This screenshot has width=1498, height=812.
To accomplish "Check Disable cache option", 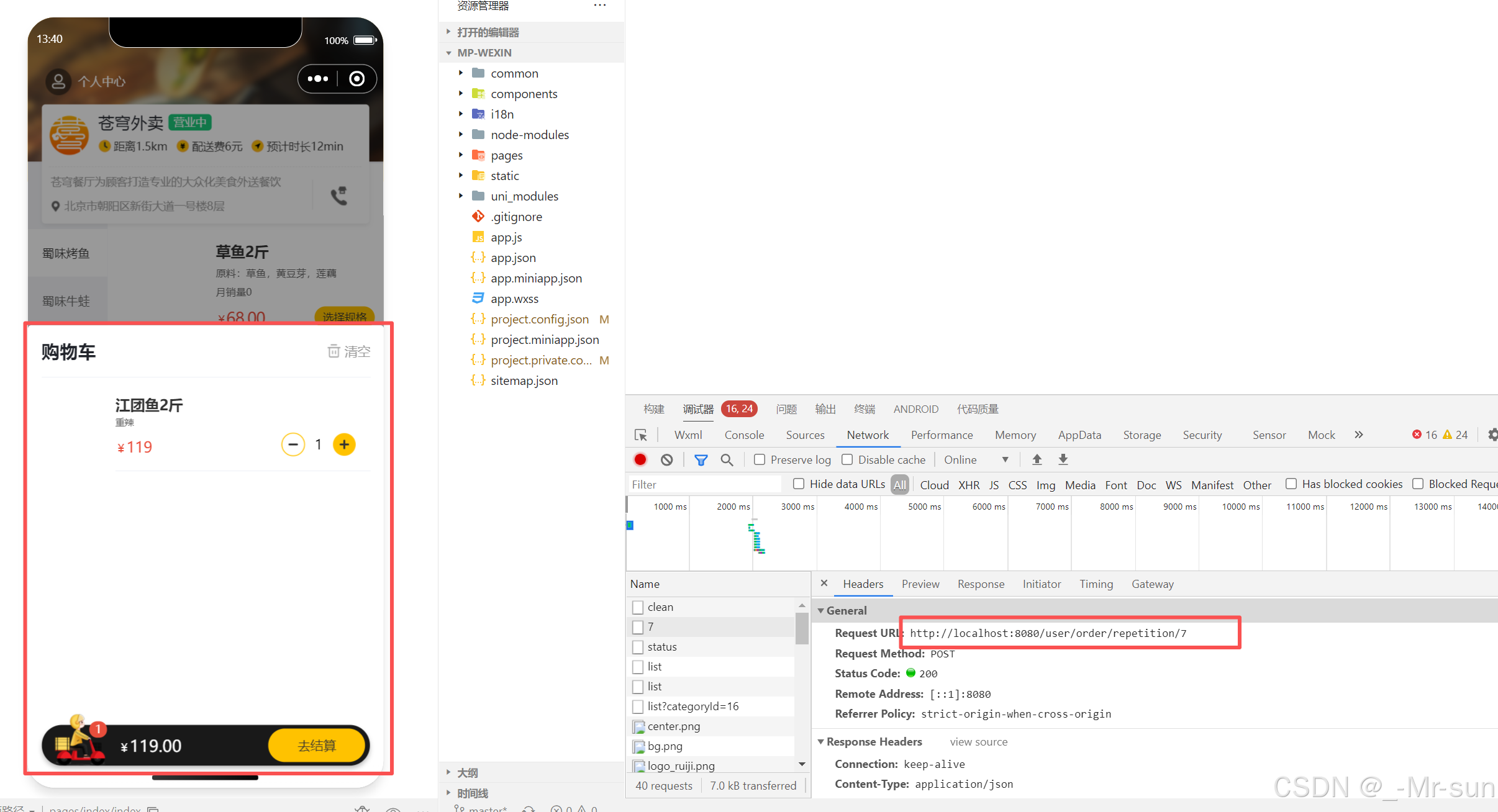I will [x=847, y=459].
